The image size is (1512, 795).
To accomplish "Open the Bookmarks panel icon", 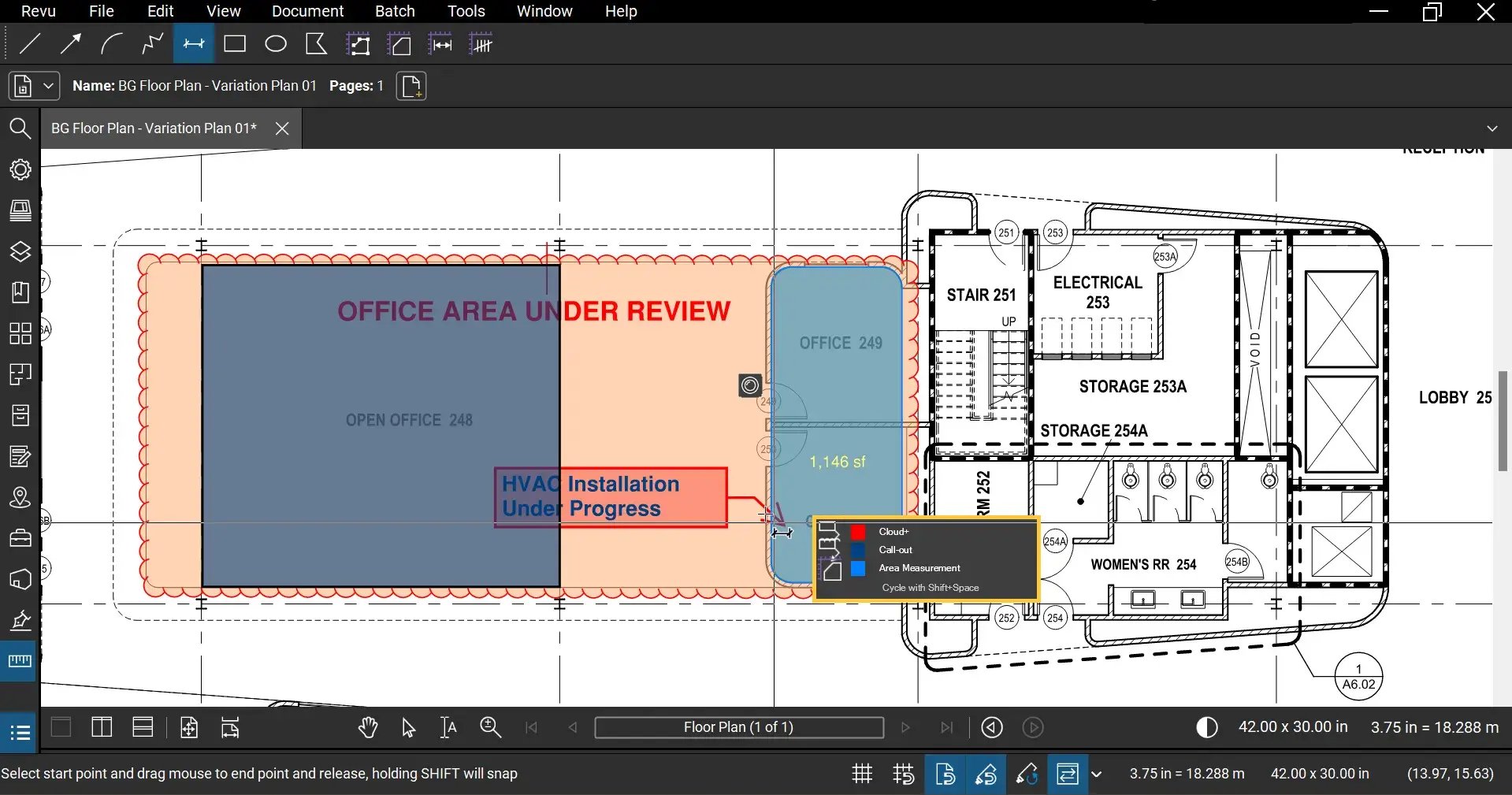I will coord(20,292).
